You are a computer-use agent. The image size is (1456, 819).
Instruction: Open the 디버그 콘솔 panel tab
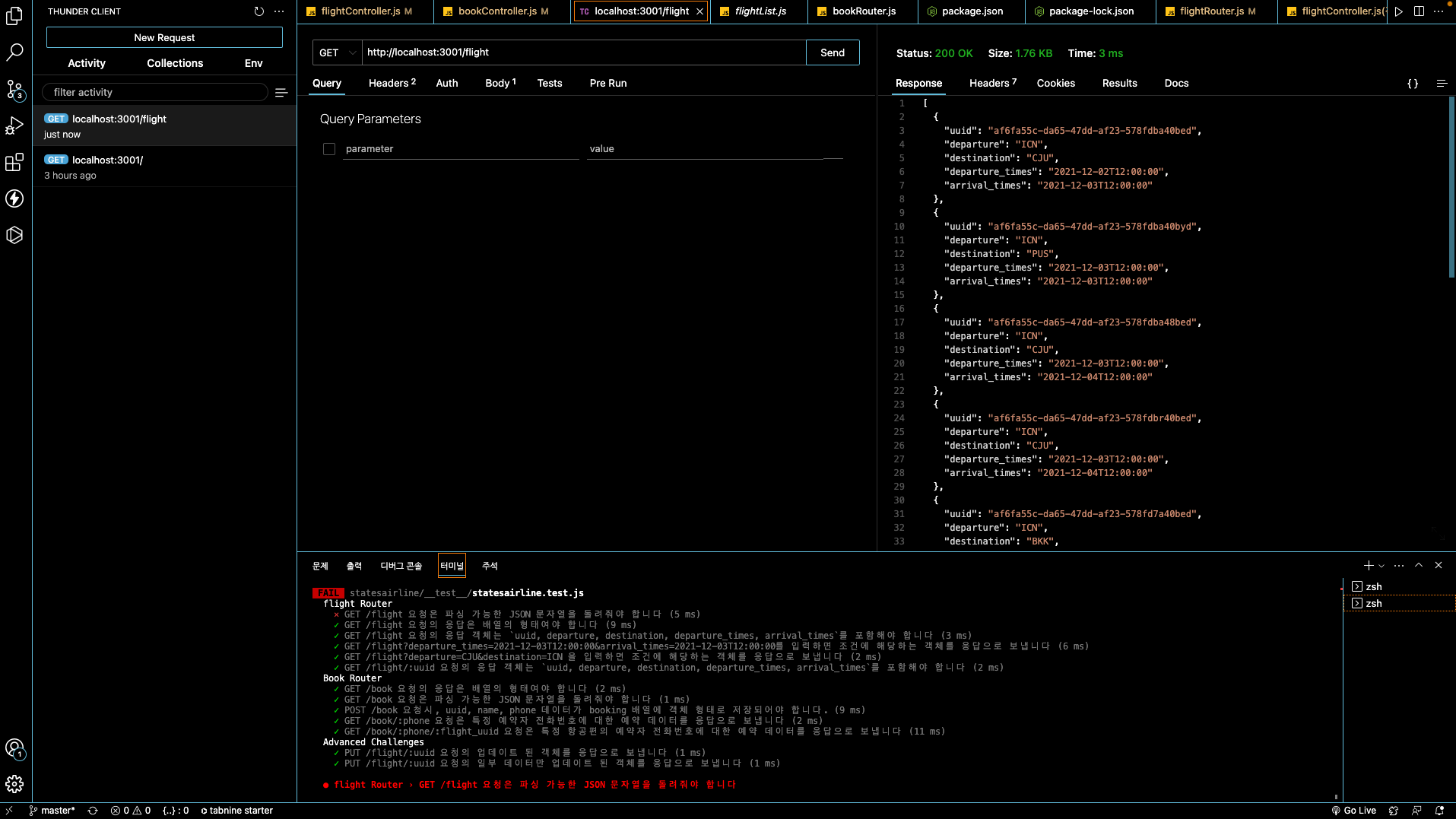[401, 566]
